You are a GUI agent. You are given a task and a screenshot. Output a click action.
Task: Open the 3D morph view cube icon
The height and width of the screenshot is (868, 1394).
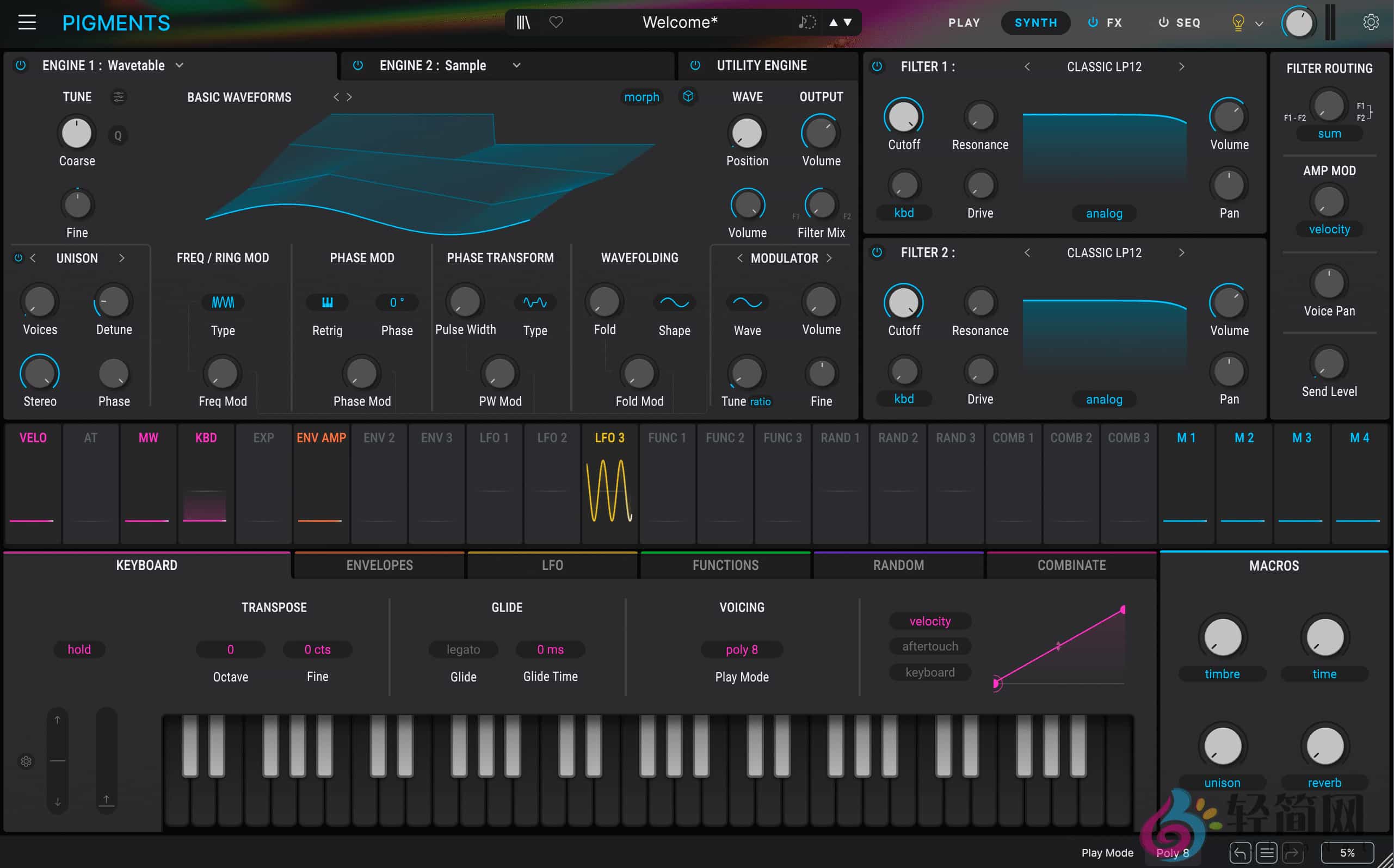click(688, 97)
